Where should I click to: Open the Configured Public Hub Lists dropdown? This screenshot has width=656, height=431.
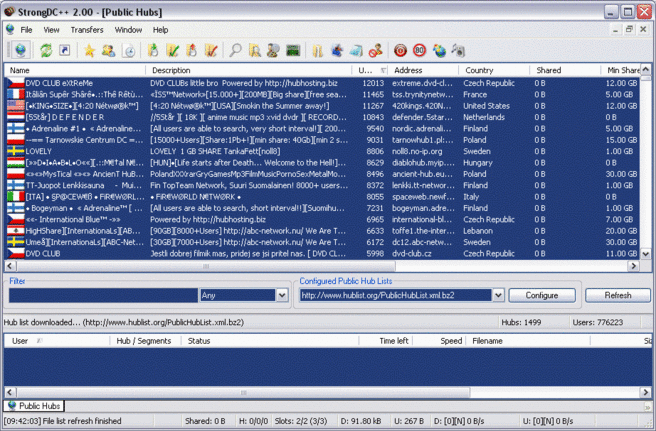coord(496,296)
